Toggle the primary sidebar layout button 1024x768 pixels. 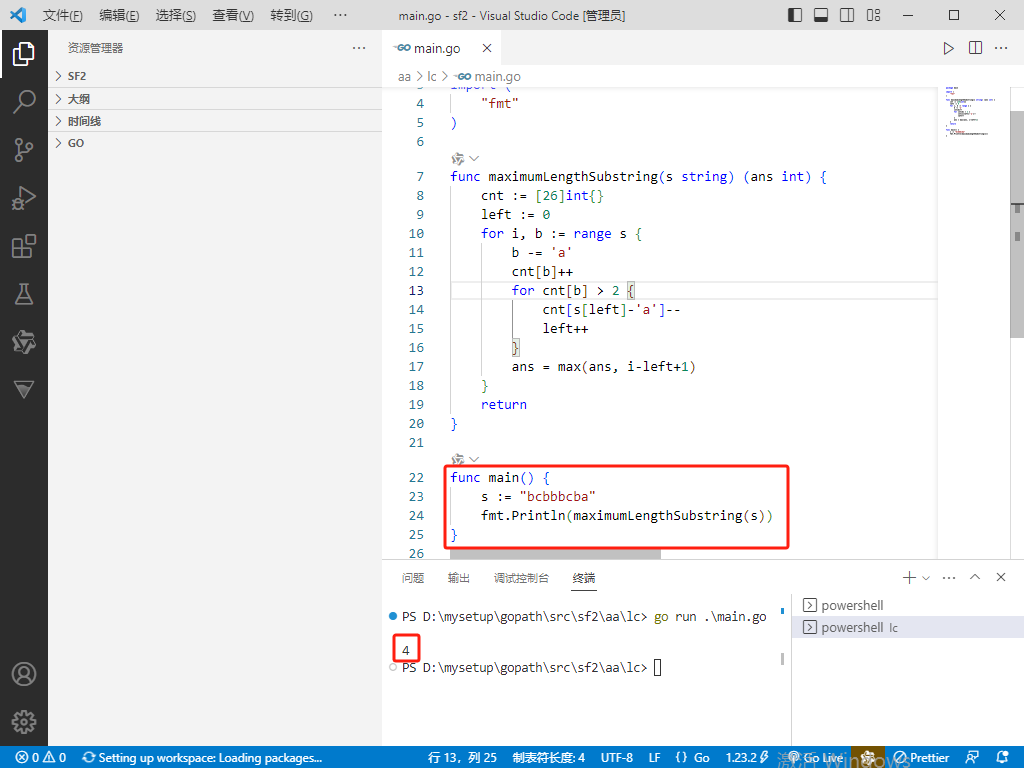[795, 15]
